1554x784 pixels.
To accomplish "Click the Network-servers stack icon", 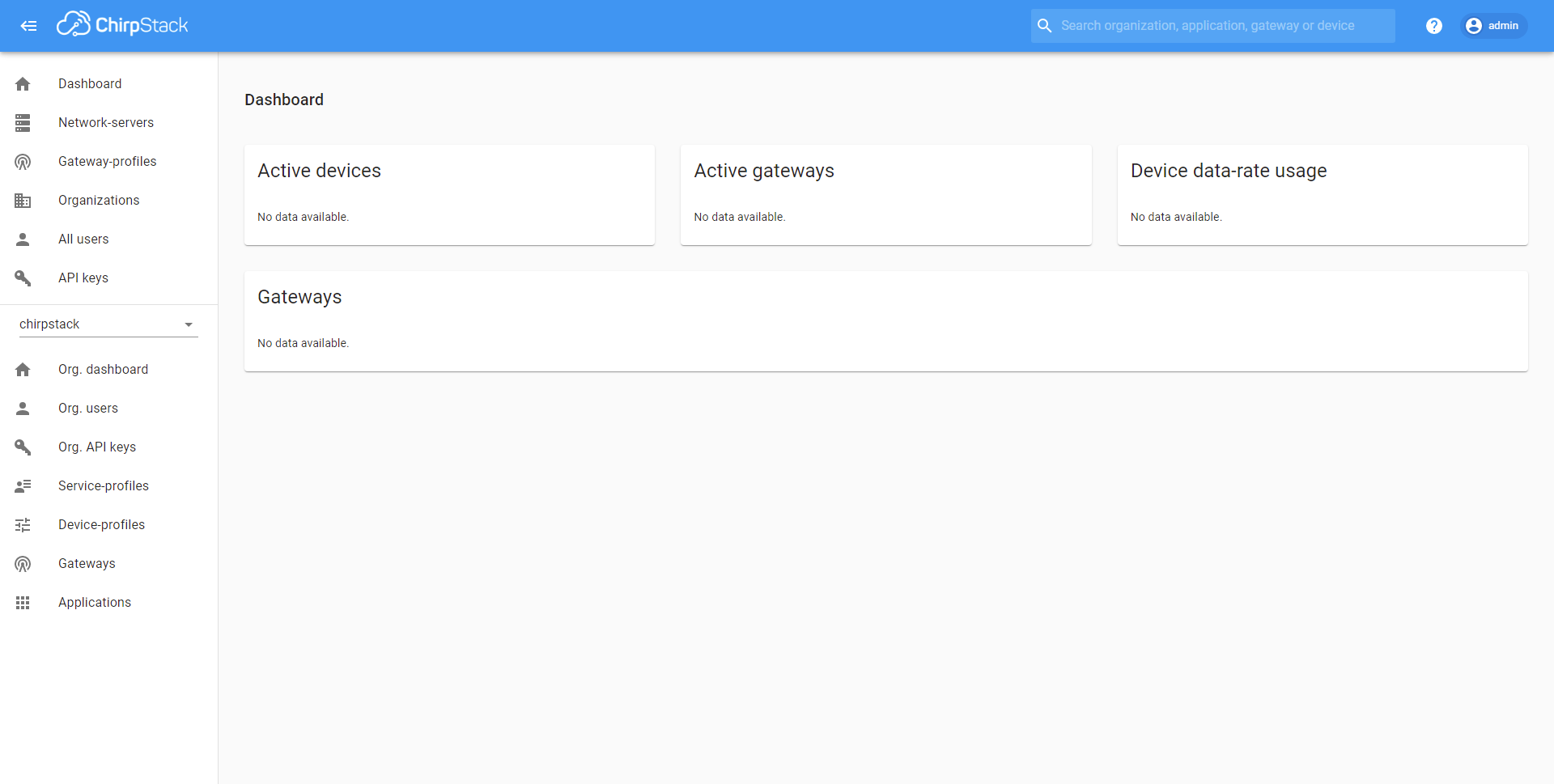I will click(23, 122).
